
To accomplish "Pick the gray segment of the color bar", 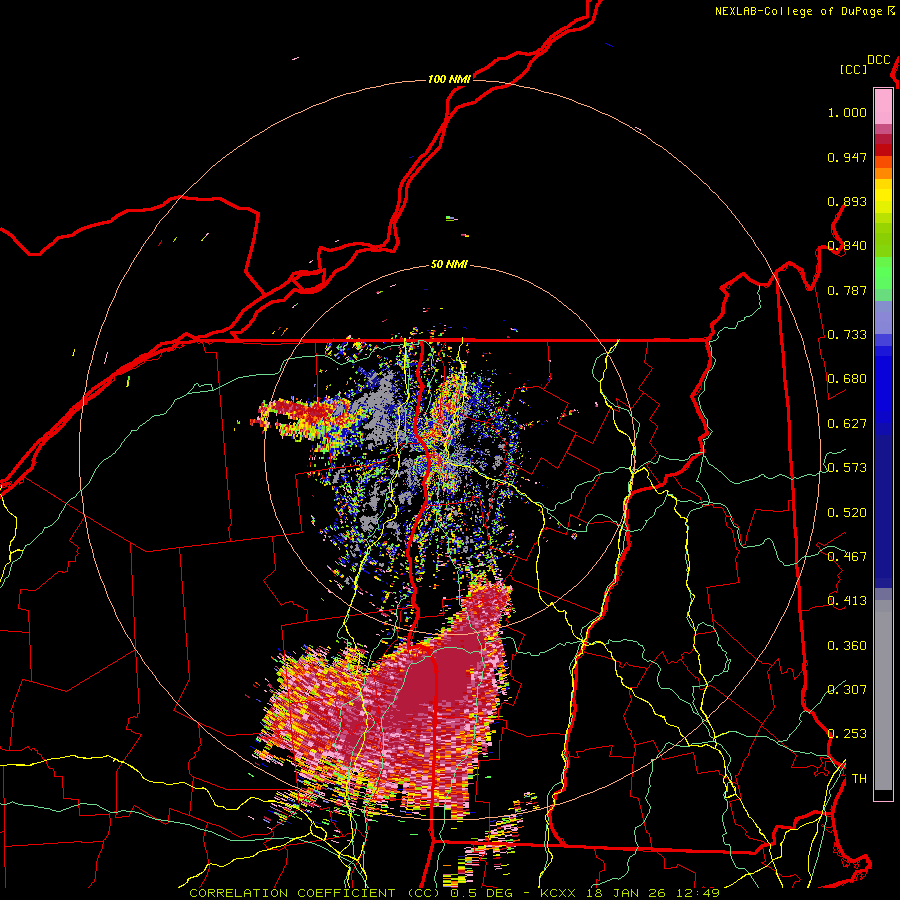I will point(883,695).
